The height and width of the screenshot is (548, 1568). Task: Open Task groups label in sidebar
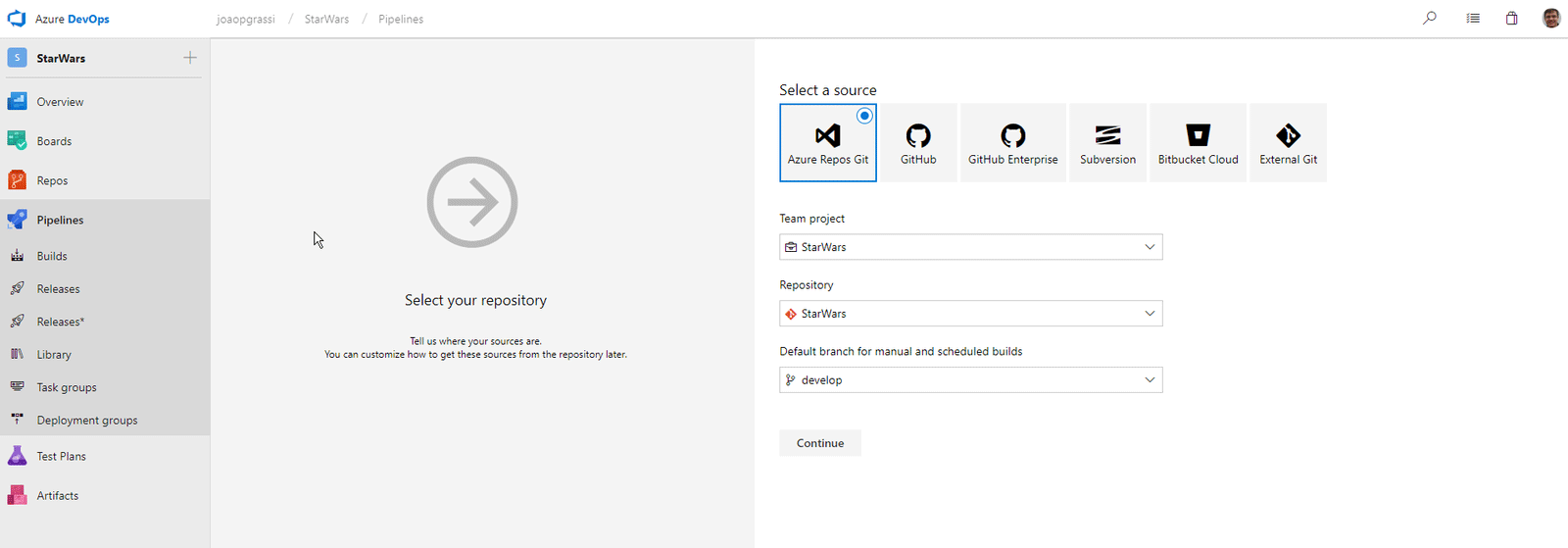[x=67, y=387]
